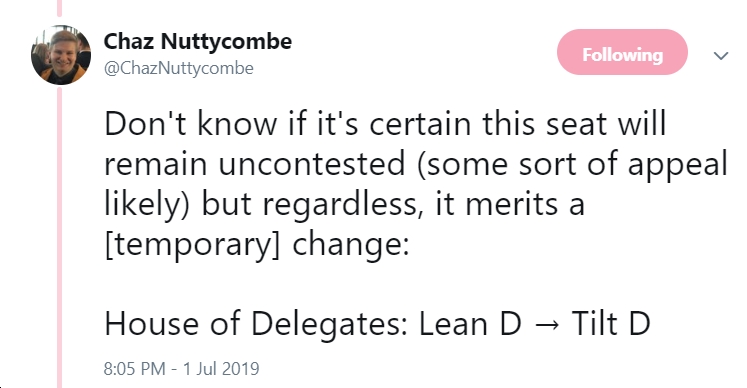This screenshot has width=747, height=388.
Task: Click the phrase some sort of appeal
Action: point(576,166)
